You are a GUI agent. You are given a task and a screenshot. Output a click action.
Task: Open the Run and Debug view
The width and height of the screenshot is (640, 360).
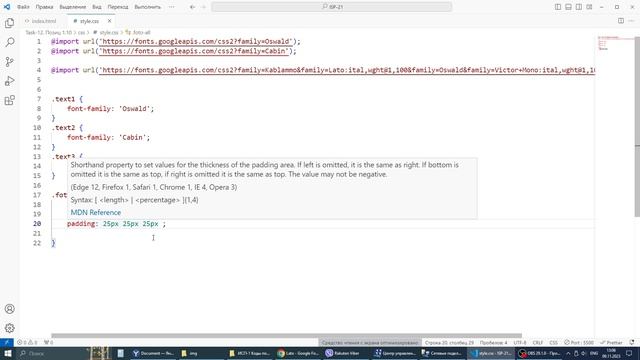[x=9, y=81]
